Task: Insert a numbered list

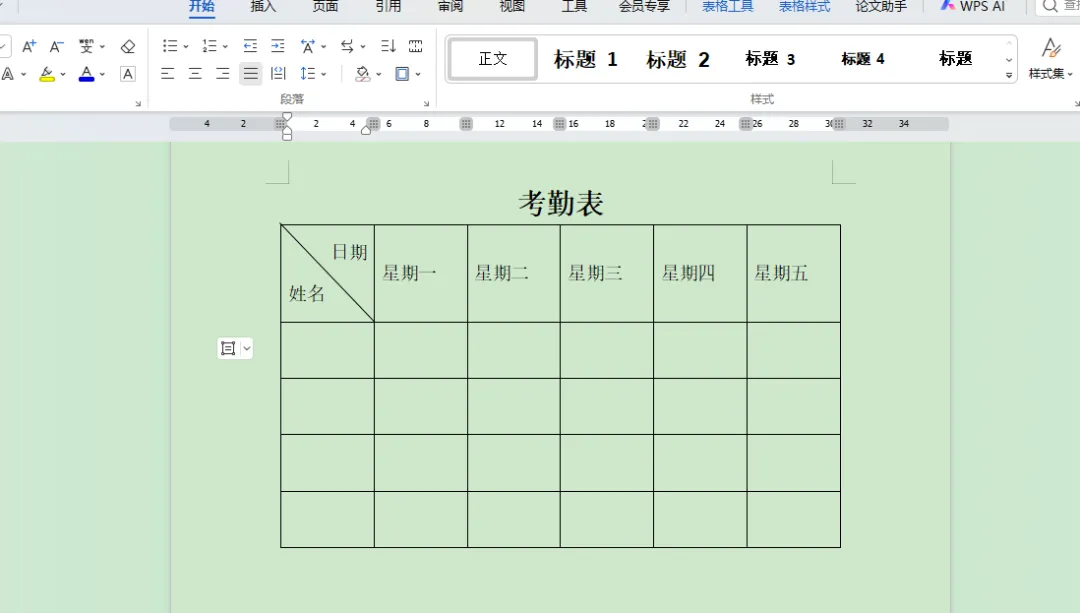Action: tap(209, 46)
